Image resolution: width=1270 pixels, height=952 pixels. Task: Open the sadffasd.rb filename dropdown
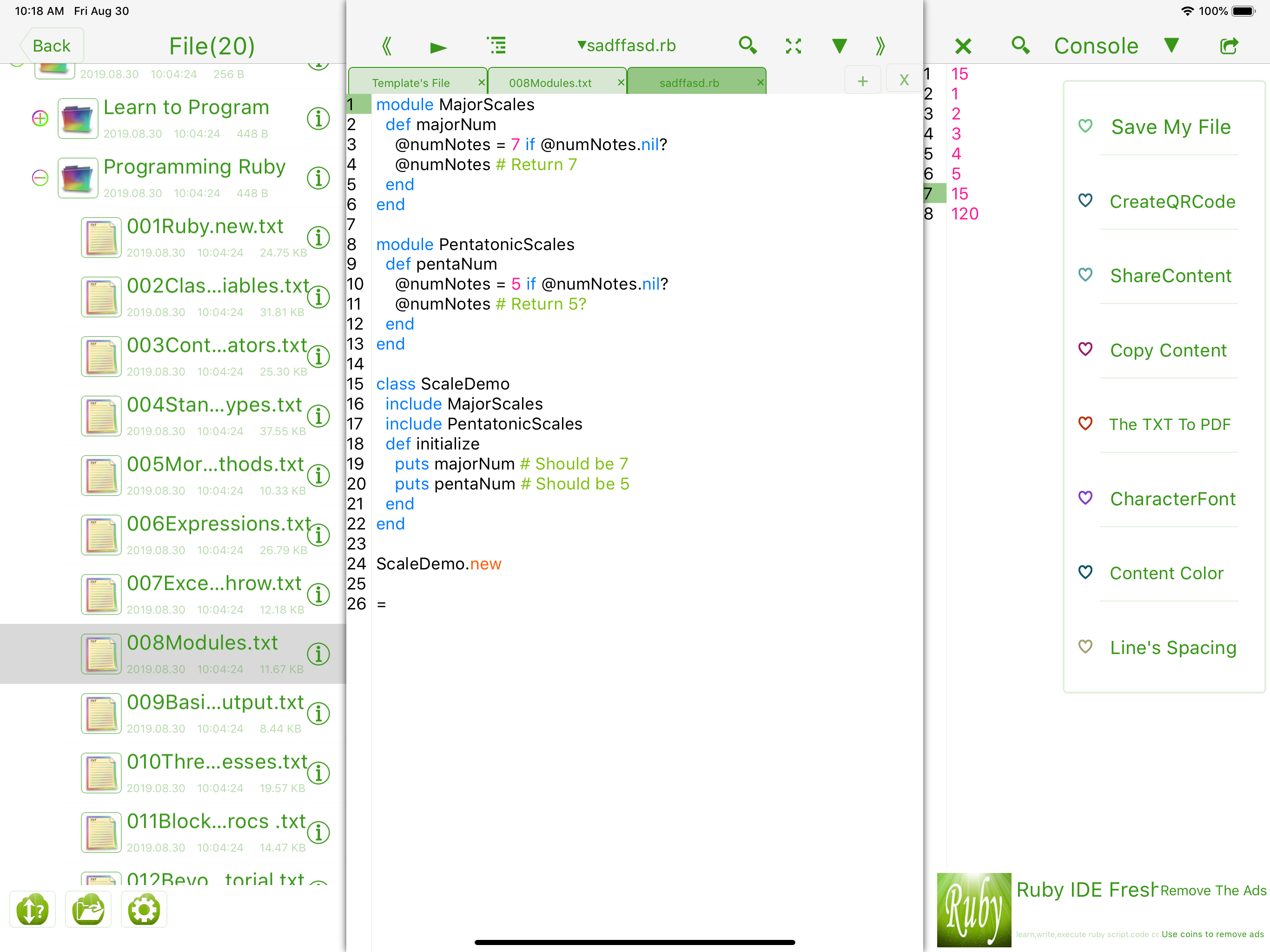coord(627,46)
